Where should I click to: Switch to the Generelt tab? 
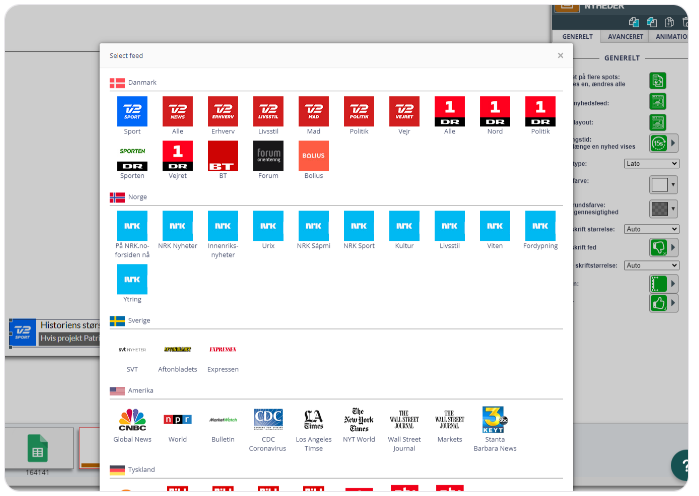coord(577,37)
